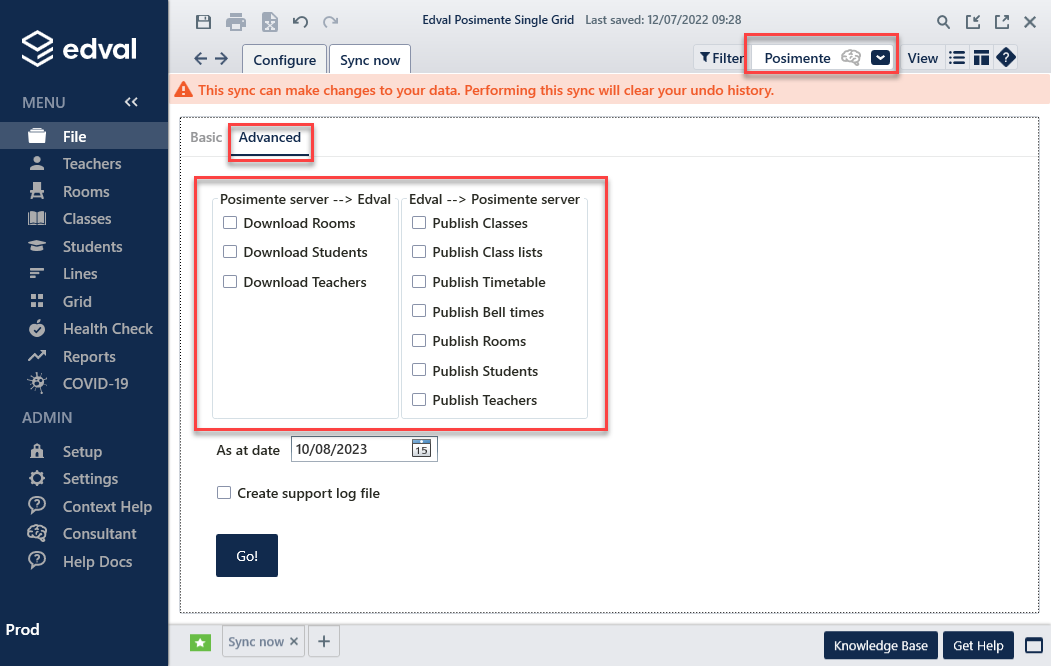Click the Print icon
This screenshot has width=1051, height=666.
point(236,21)
